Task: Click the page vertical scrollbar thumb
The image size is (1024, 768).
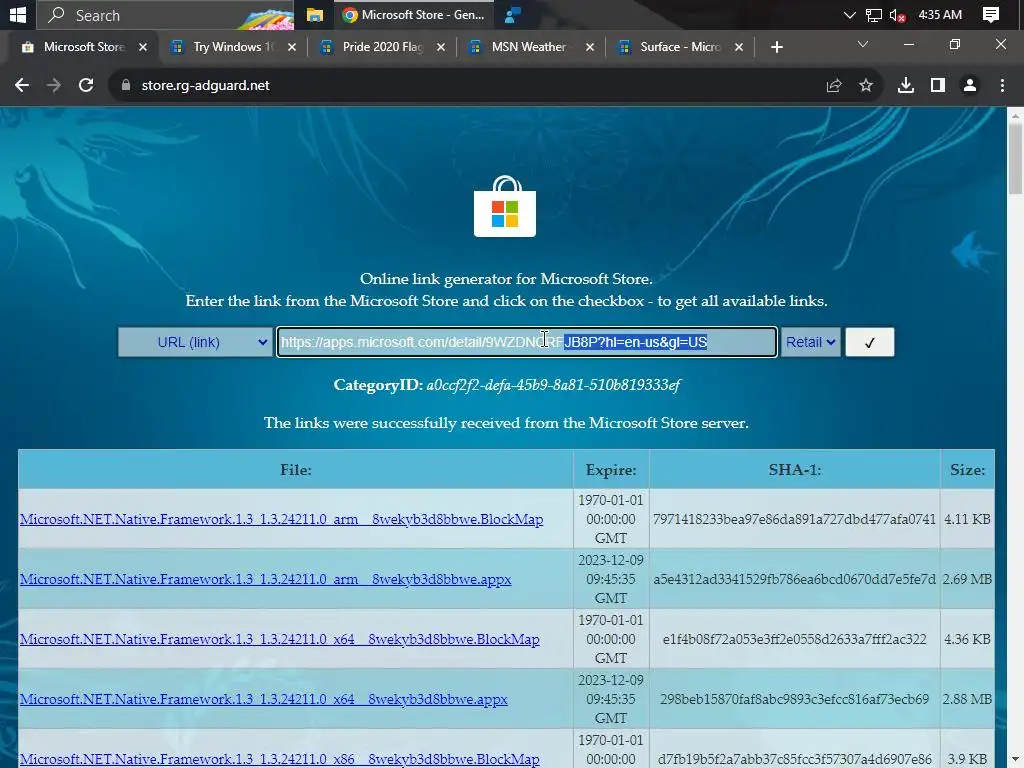Action: 1015,159
